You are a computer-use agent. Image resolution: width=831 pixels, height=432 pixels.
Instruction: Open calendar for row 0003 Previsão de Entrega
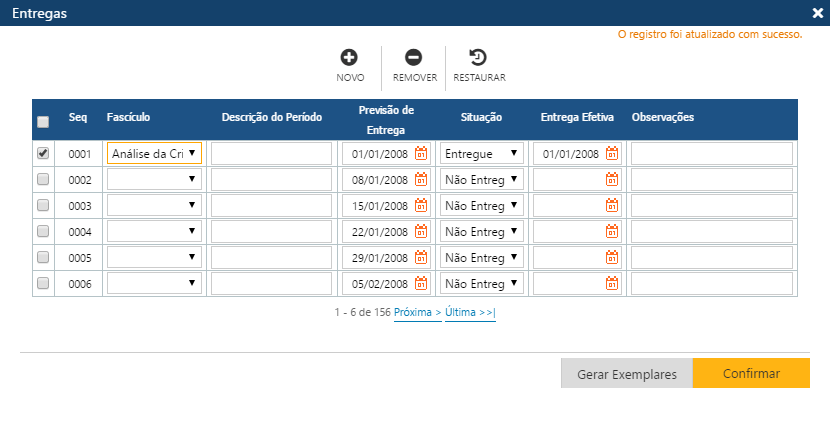coord(421,206)
